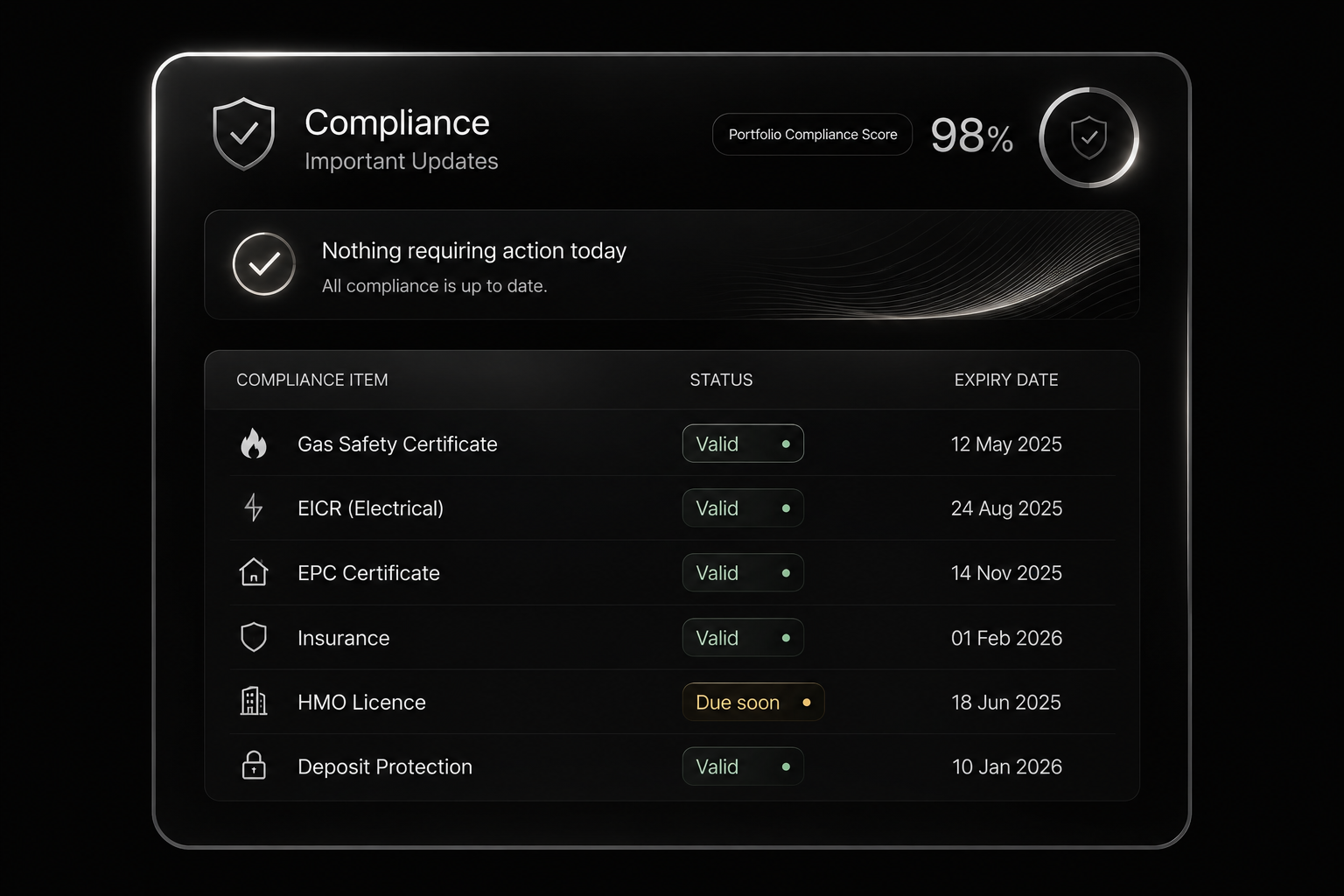Viewport: 1344px width, 896px height.
Task: Click the Valid badge for EPC Certificate
Action: [x=743, y=573]
